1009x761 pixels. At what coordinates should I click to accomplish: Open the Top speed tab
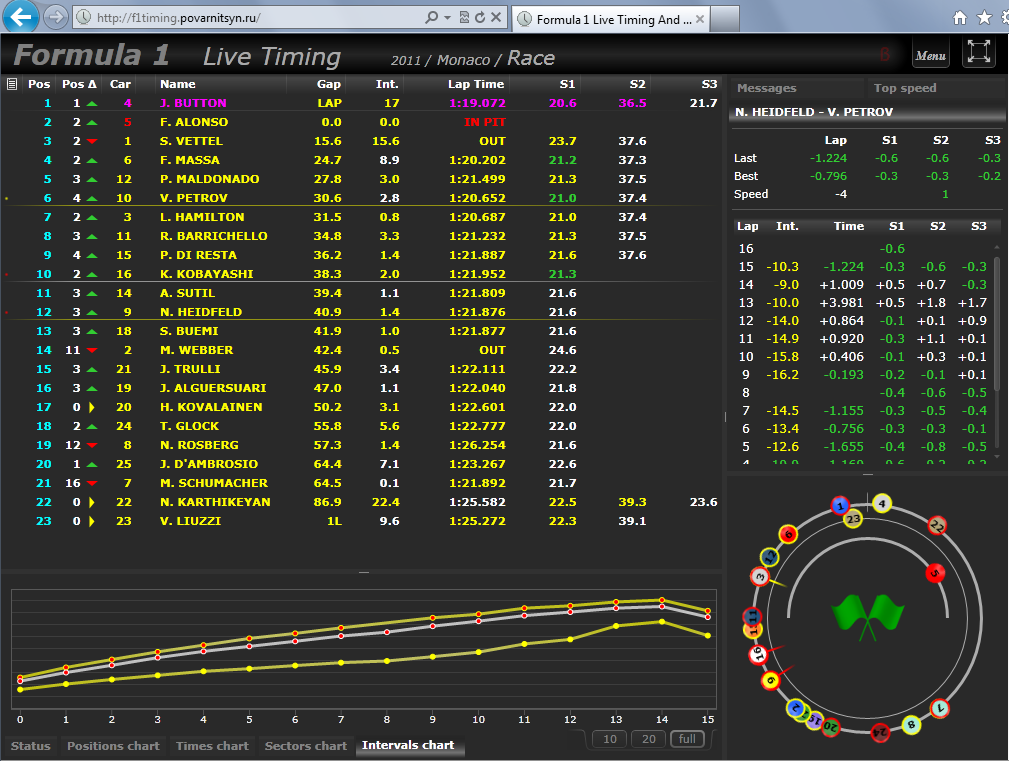click(x=905, y=88)
